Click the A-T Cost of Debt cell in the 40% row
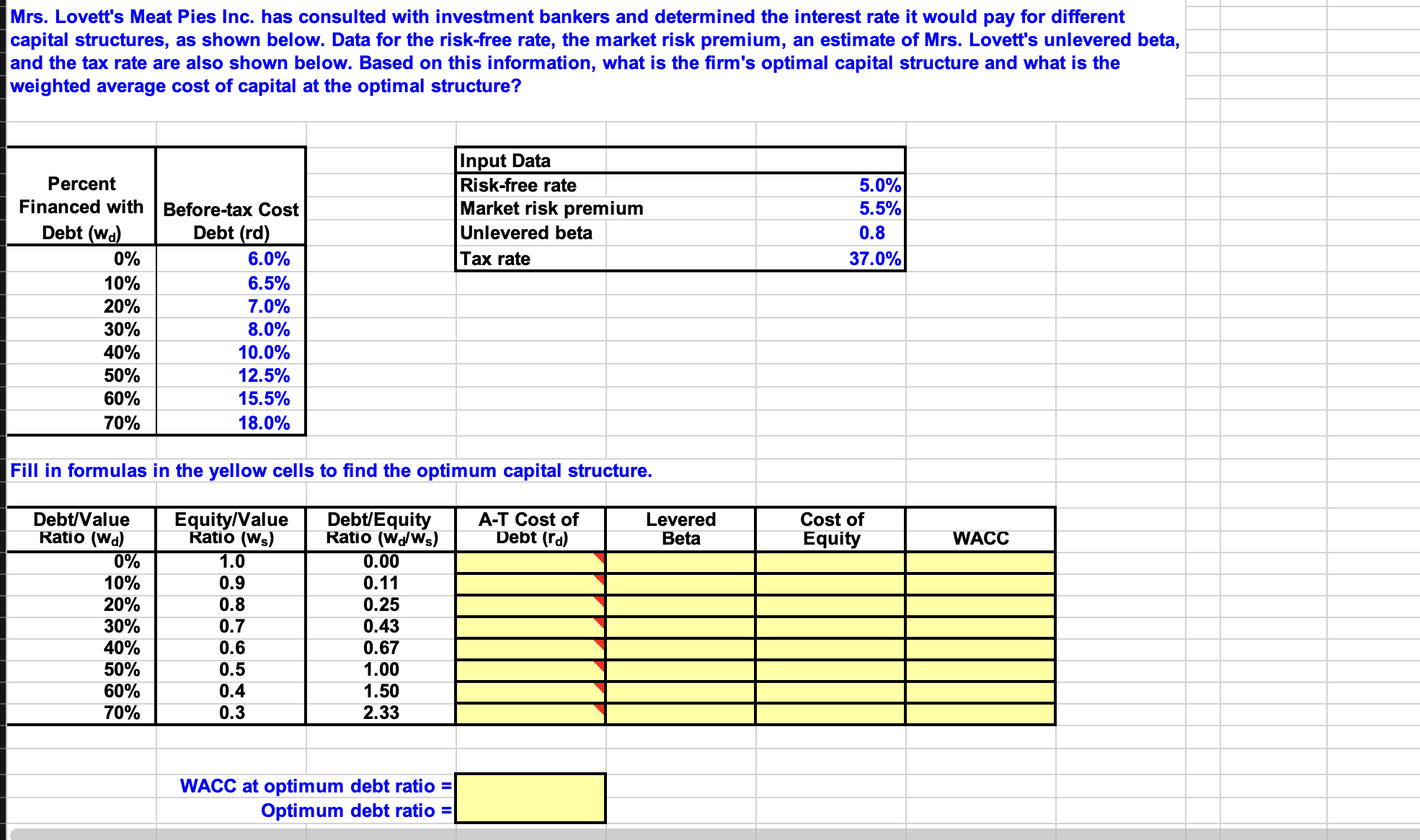Image resolution: width=1420 pixels, height=840 pixels. tap(531, 648)
